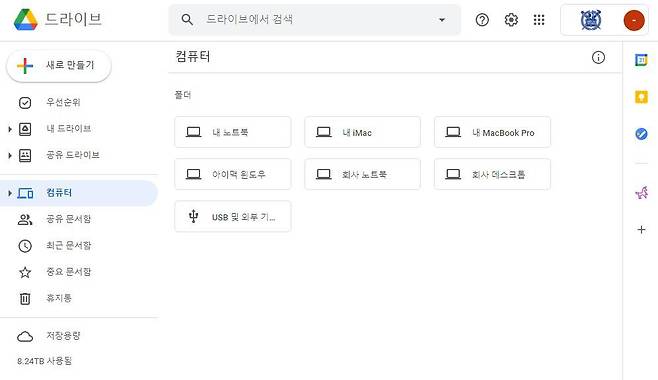Open the help question mark icon
This screenshot has width=658, height=380.
coord(482,19)
